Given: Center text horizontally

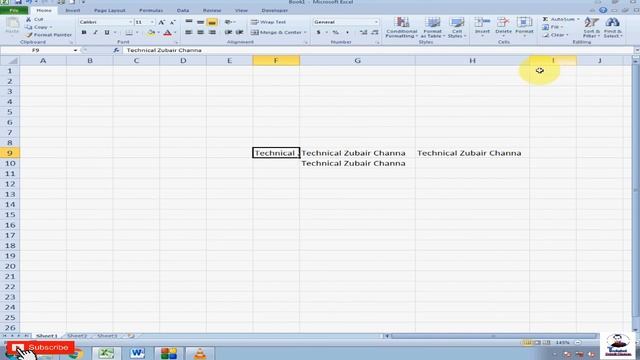Looking at the screenshot, I should pos(200,32).
